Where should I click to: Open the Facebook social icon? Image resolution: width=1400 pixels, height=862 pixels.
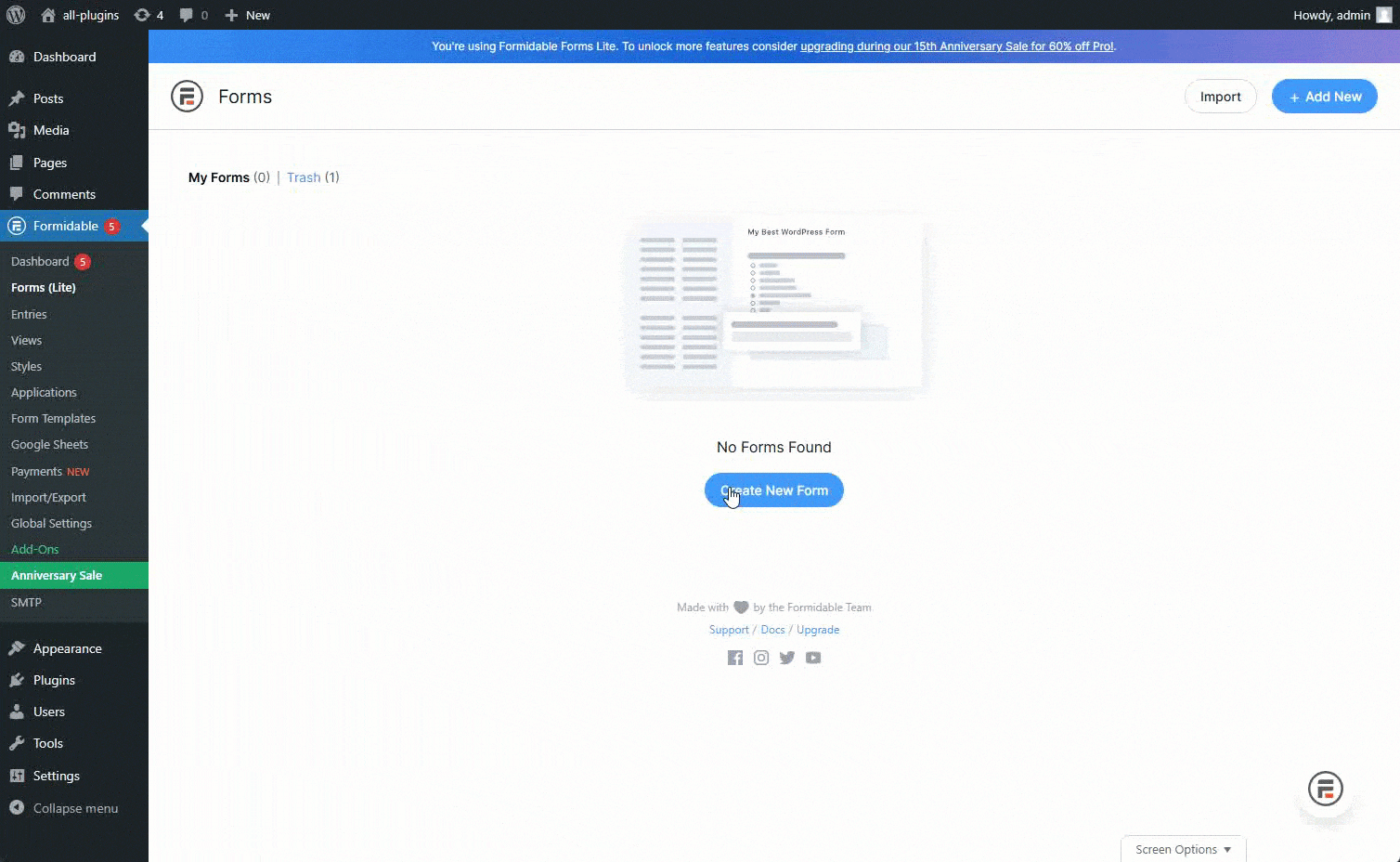[735, 658]
